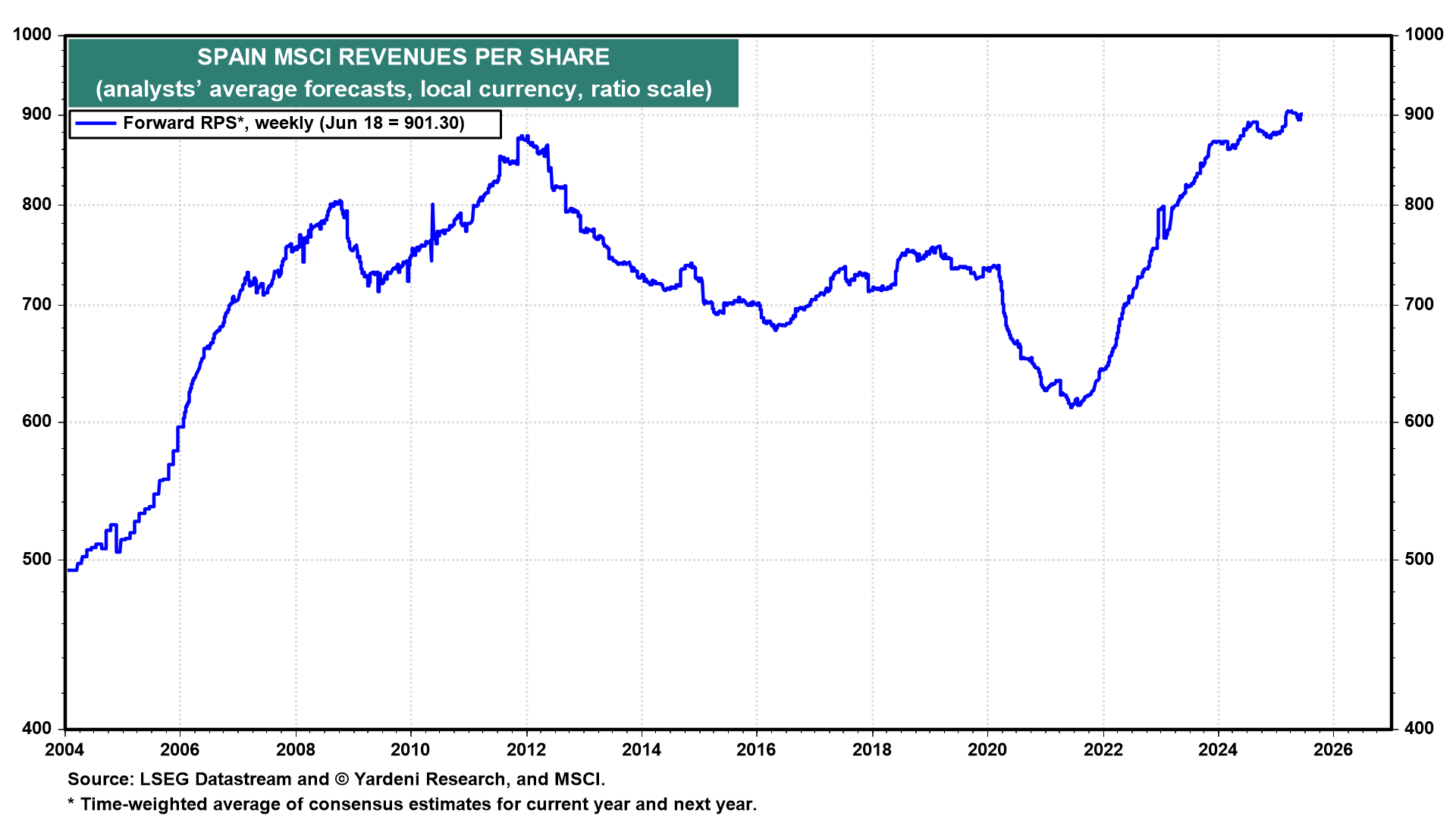Click the 2004 x-axis label
1456x819 pixels.
65,750
